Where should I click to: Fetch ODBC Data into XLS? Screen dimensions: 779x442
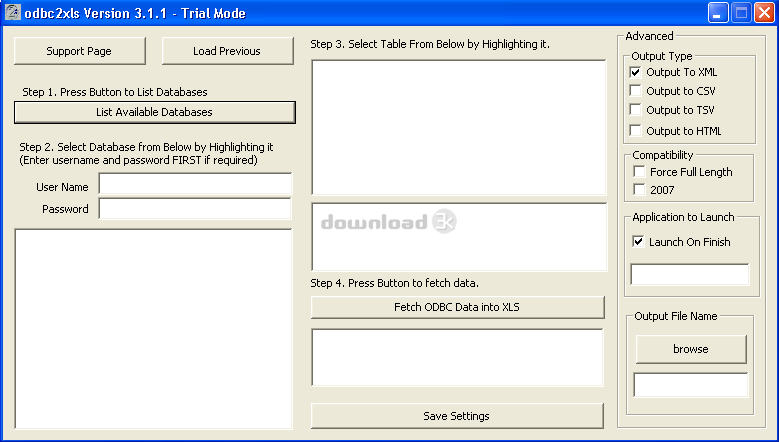point(458,307)
